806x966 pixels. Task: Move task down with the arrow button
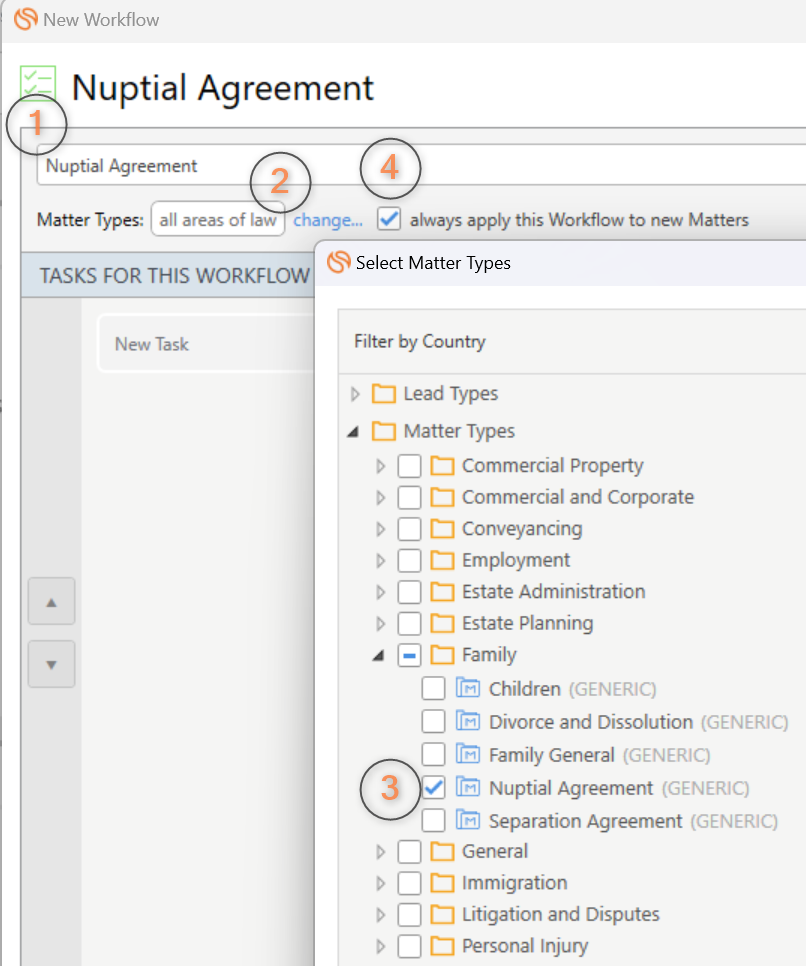pyautogui.click(x=52, y=664)
